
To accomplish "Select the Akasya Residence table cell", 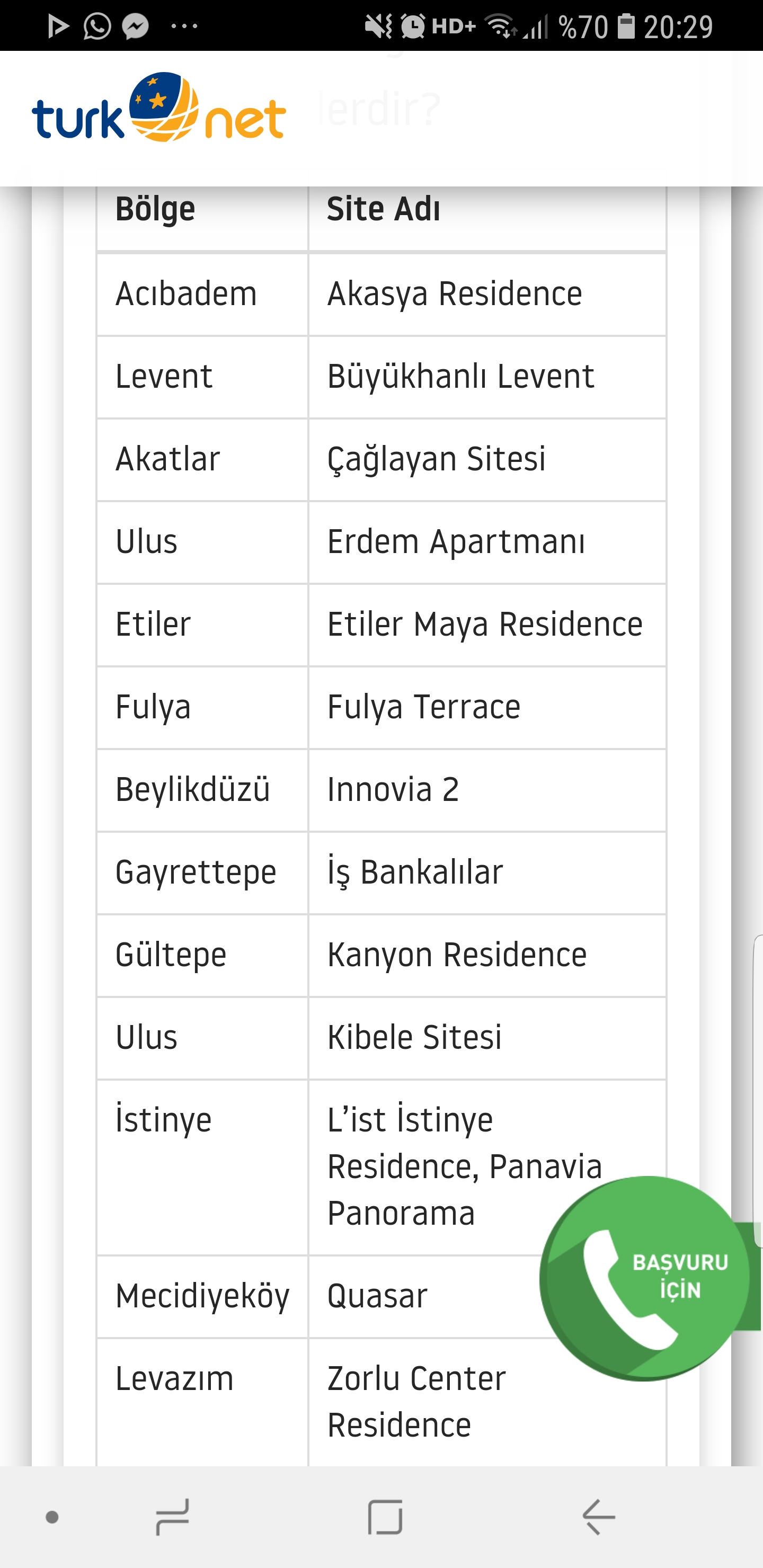I will click(455, 294).
